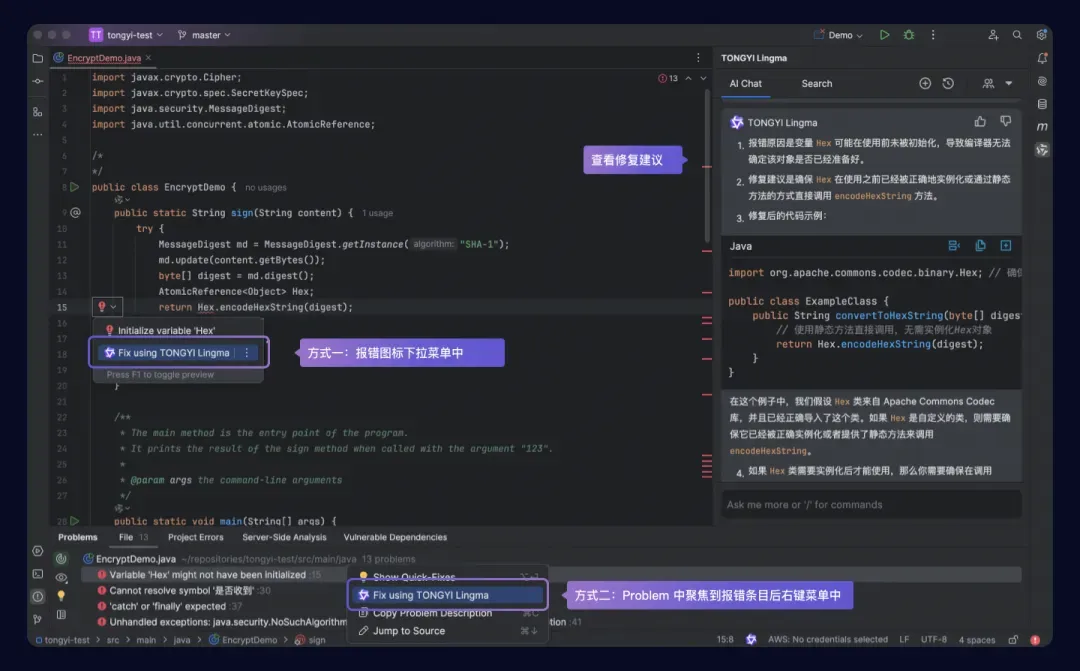1080x671 pixels.
Task: Run the Demo configuration with green play icon
Action: click(884, 34)
